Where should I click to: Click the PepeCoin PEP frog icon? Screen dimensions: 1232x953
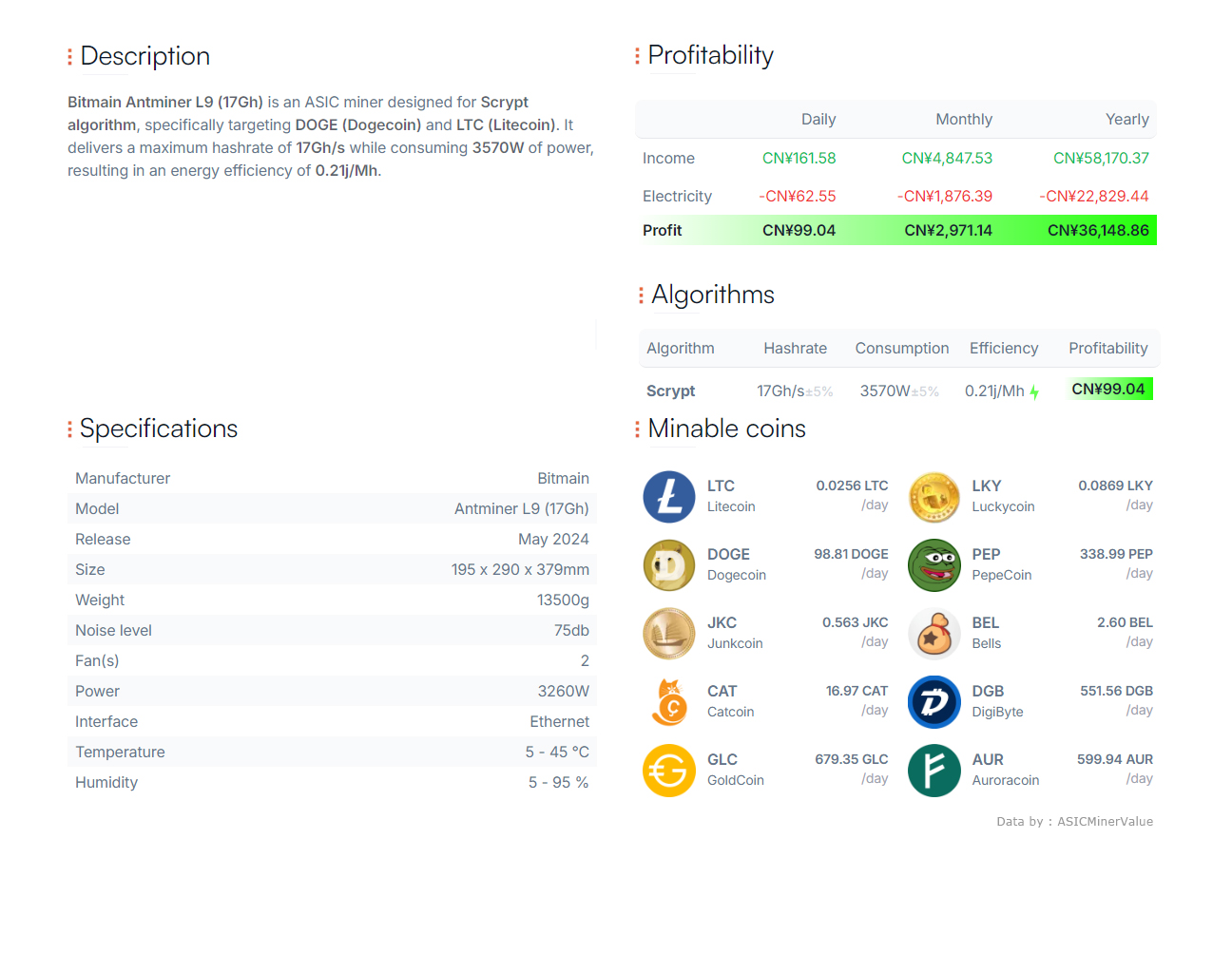(x=934, y=565)
